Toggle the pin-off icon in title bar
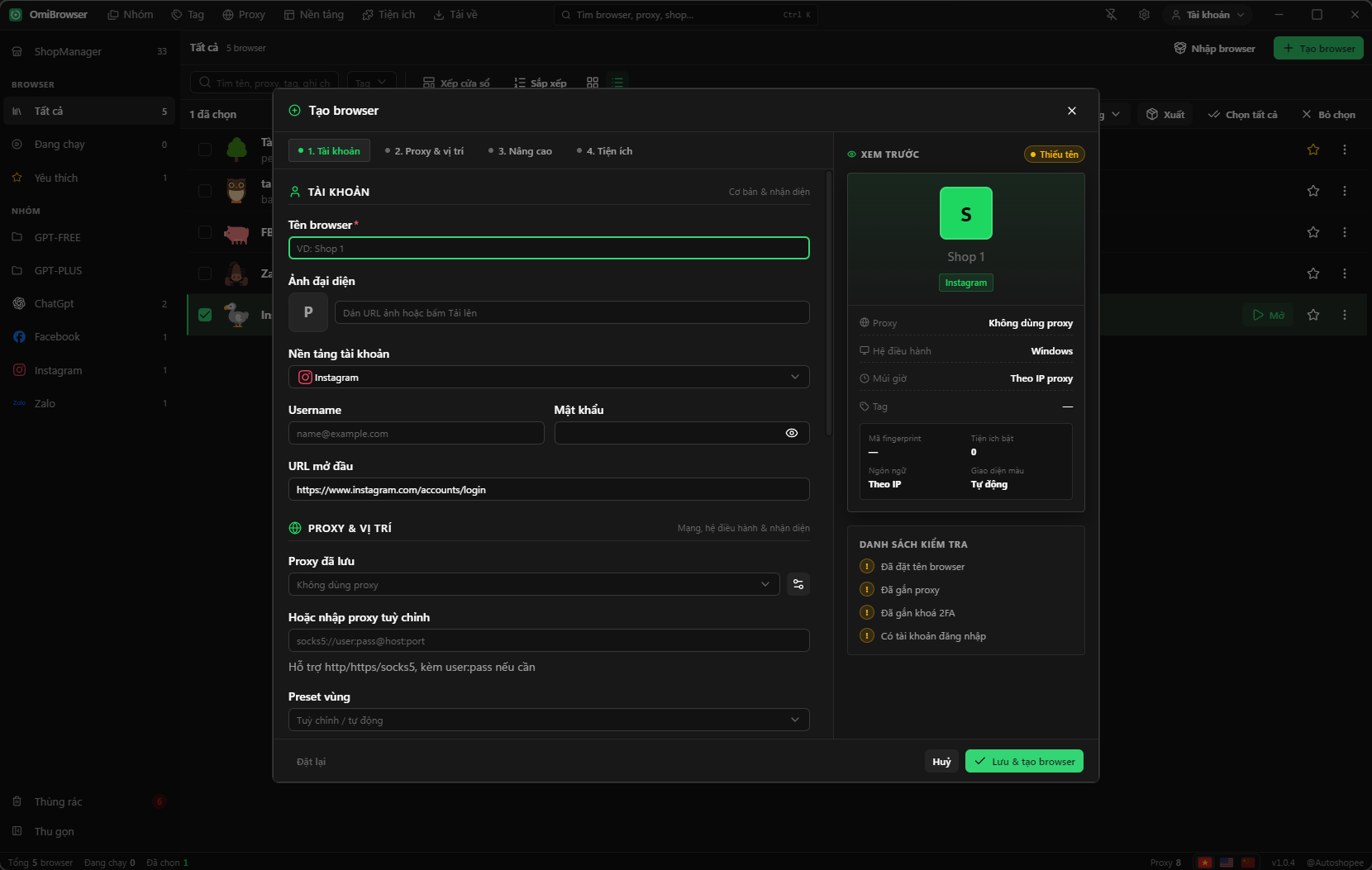This screenshot has height=870, width=1372. tap(1111, 15)
